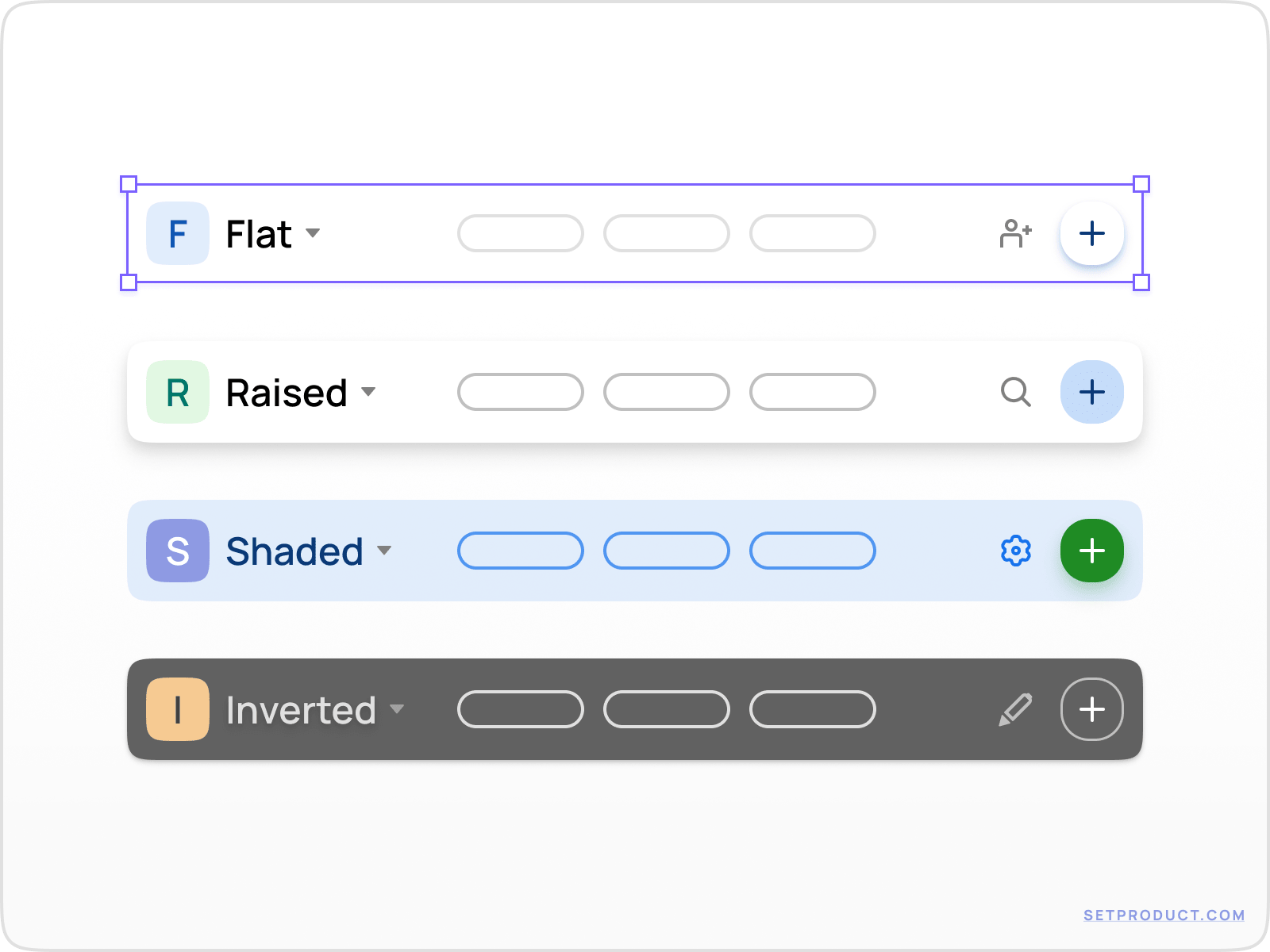Click the F avatar in the Flat bar
The width and height of the screenshot is (1270, 952).
click(x=178, y=233)
